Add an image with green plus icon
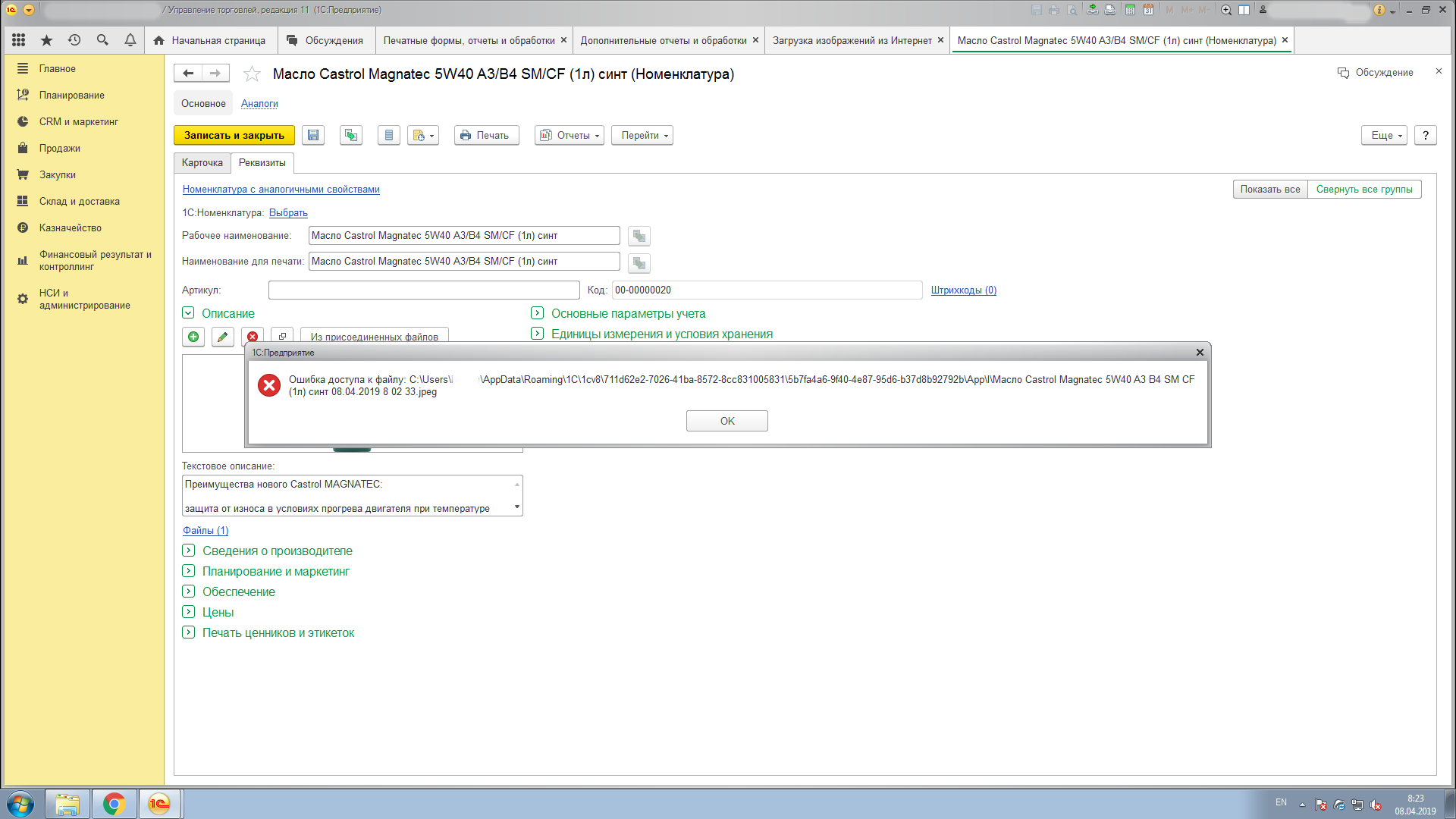This screenshot has height=819, width=1456. tap(193, 337)
